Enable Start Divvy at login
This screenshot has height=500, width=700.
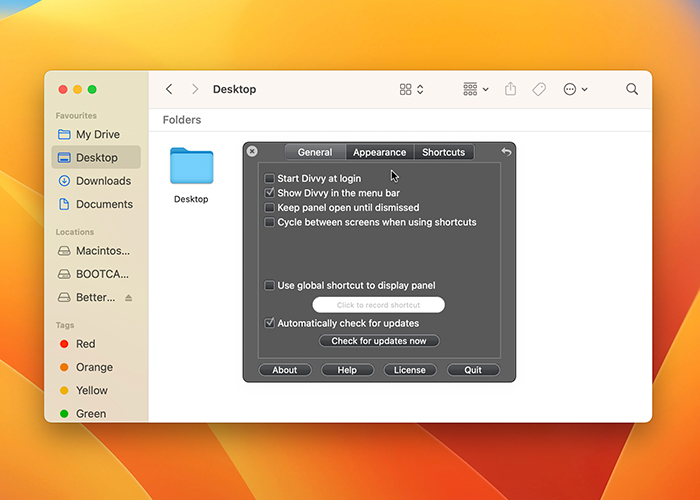point(269,179)
